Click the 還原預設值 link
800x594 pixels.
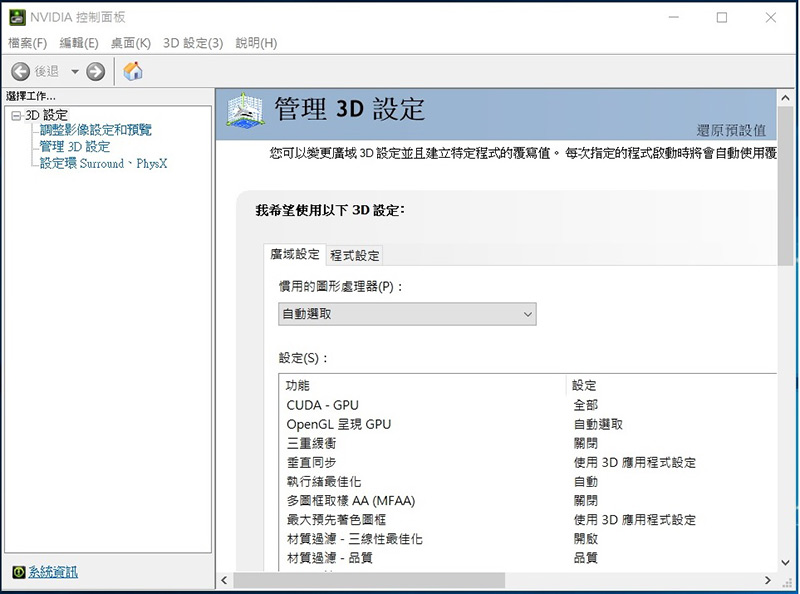tap(731, 131)
